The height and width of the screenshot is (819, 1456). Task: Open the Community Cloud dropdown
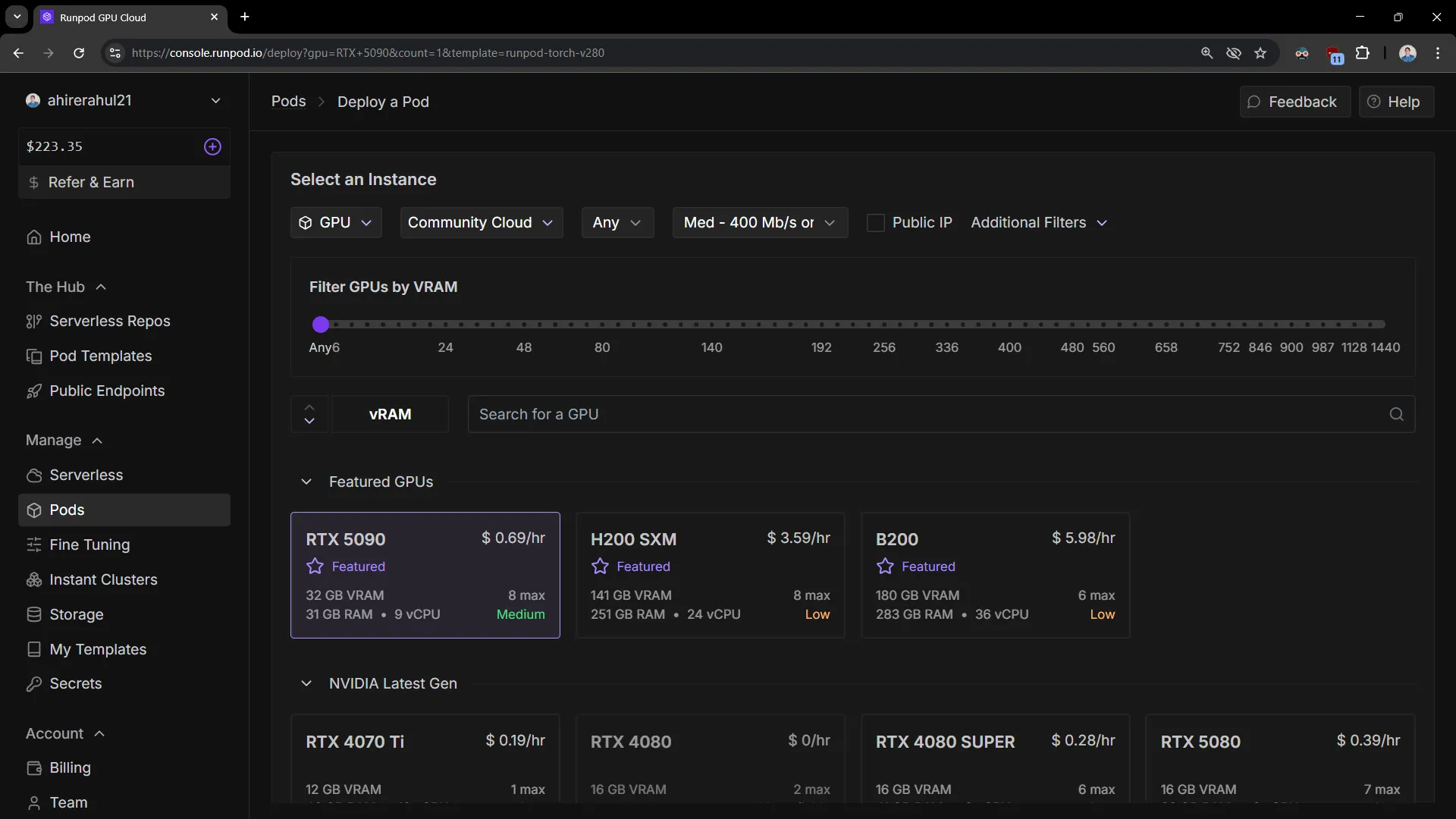(x=481, y=223)
